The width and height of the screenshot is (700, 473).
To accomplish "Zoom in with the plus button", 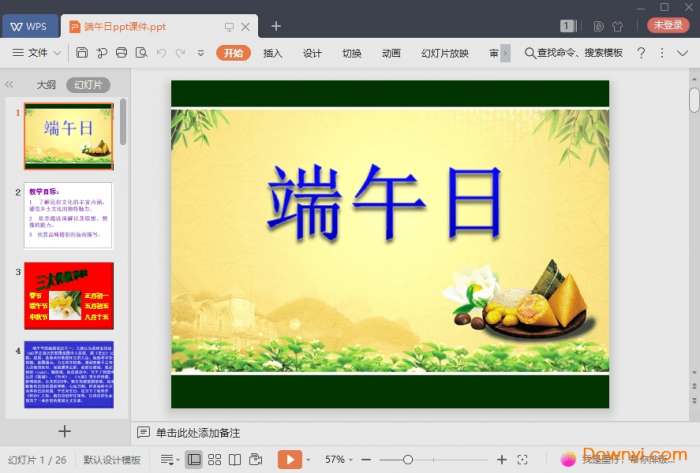I will (502, 459).
